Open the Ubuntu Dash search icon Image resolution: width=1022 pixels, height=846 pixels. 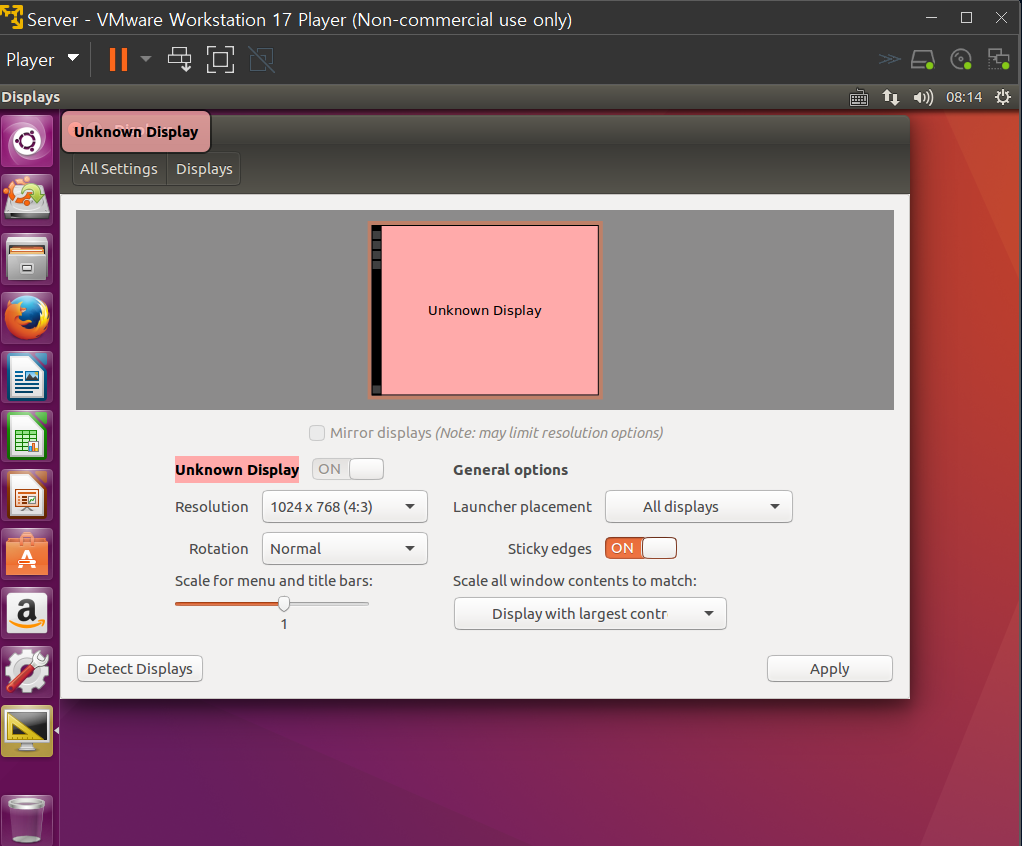pyautogui.click(x=27, y=141)
